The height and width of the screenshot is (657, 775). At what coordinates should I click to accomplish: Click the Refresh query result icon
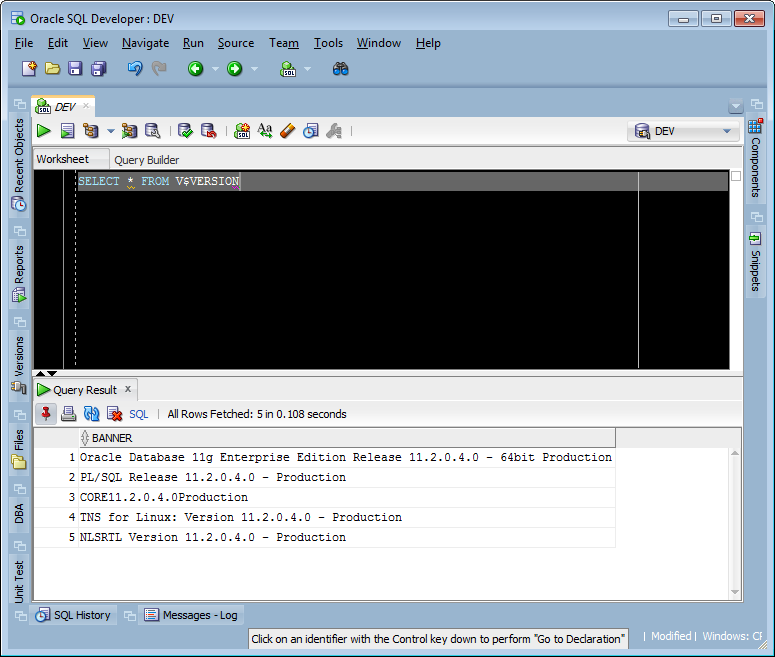click(x=91, y=414)
